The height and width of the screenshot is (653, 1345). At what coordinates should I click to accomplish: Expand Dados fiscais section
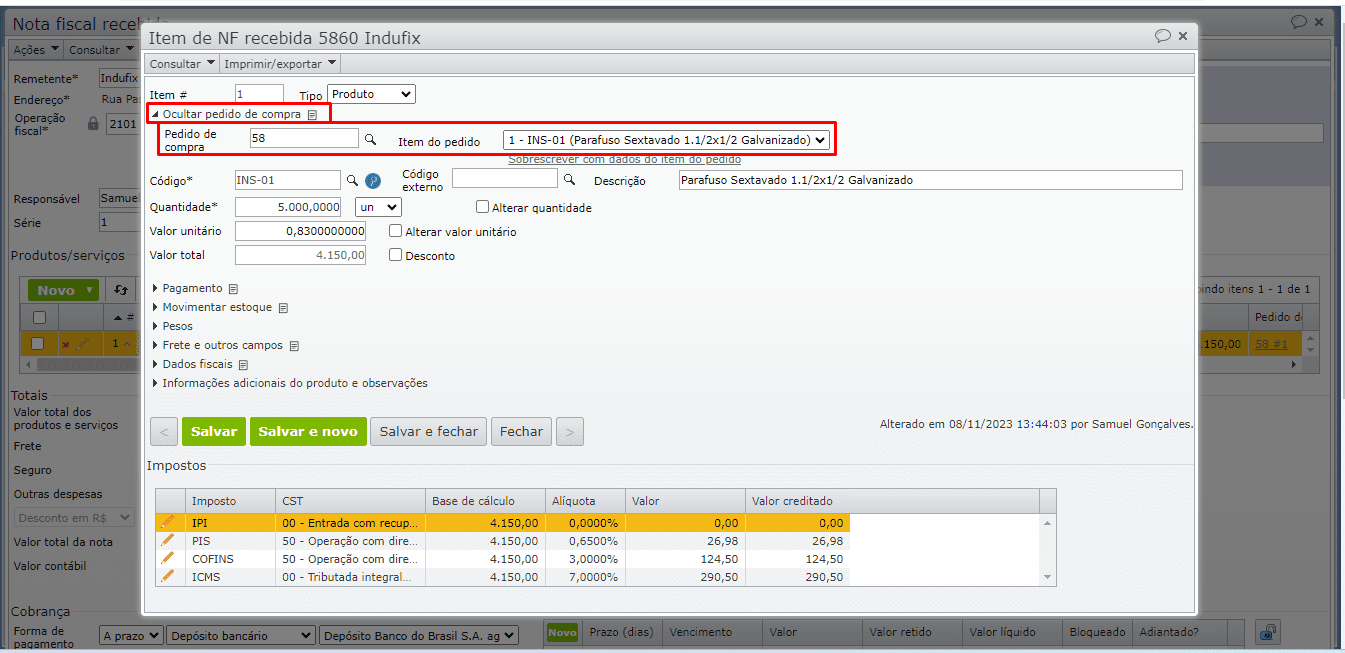192,365
